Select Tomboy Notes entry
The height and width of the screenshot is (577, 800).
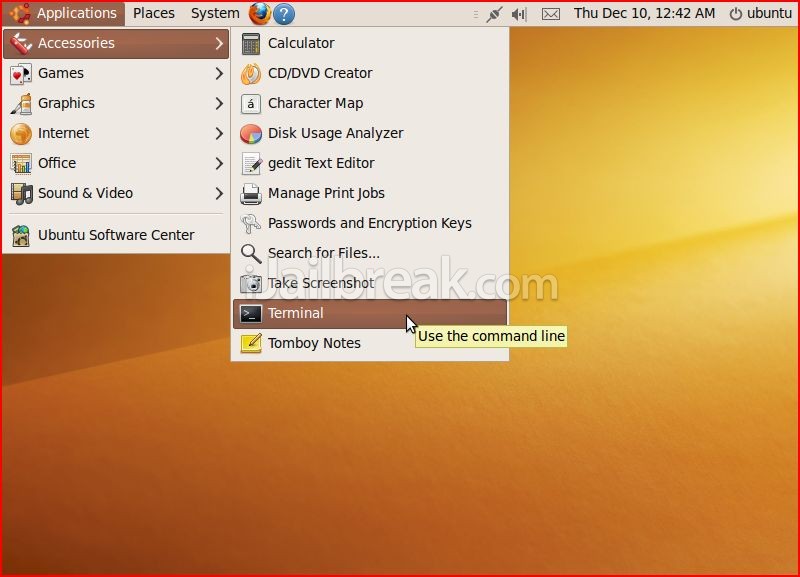click(370, 343)
